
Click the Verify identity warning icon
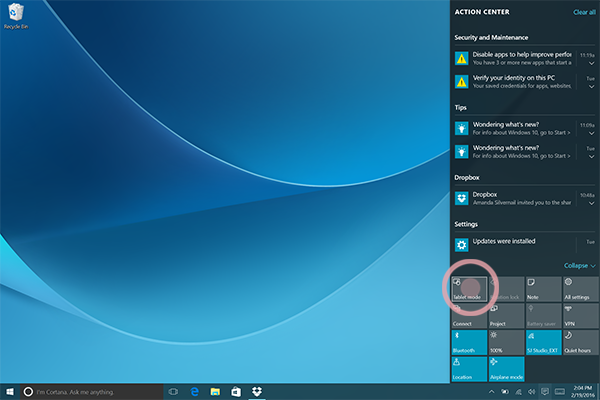click(x=461, y=82)
